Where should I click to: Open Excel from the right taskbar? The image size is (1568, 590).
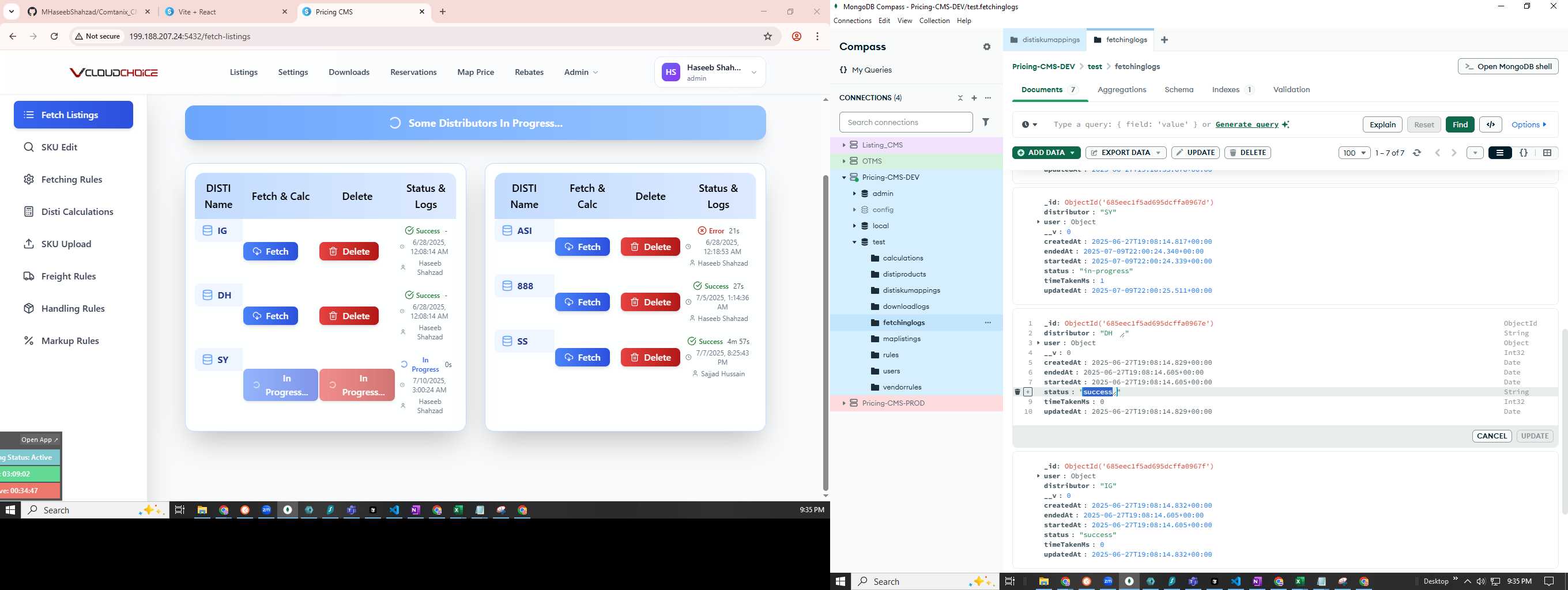click(1299, 581)
